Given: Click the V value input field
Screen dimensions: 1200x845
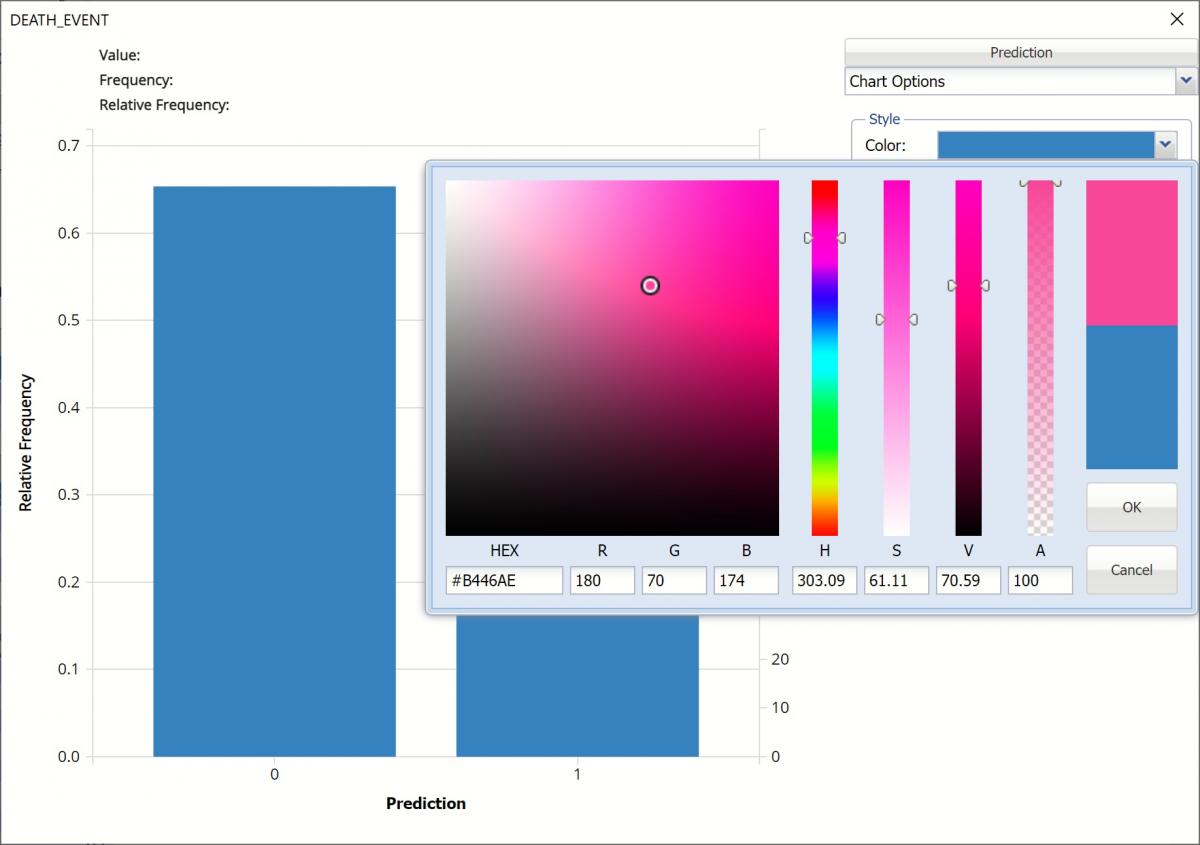Looking at the screenshot, I should tap(968, 580).
